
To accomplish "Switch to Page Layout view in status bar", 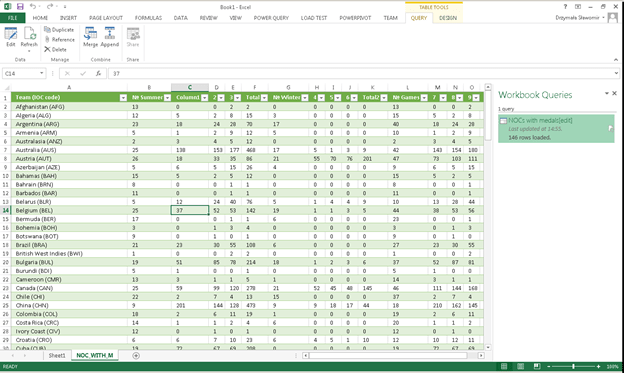I will tap(521, 366).
